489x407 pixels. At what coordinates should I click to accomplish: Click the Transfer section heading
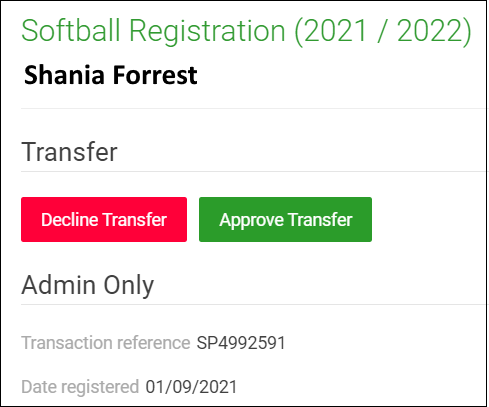point(69,152)
